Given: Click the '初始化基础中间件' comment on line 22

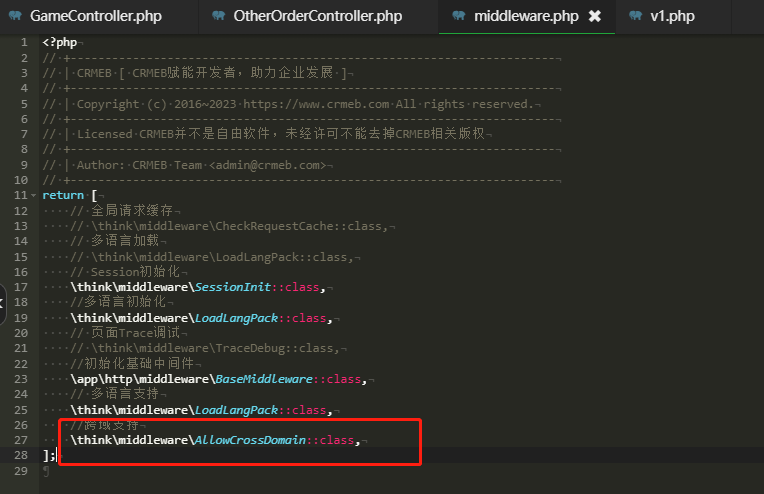Looking at the screenshot, I should tap(132, 363).
